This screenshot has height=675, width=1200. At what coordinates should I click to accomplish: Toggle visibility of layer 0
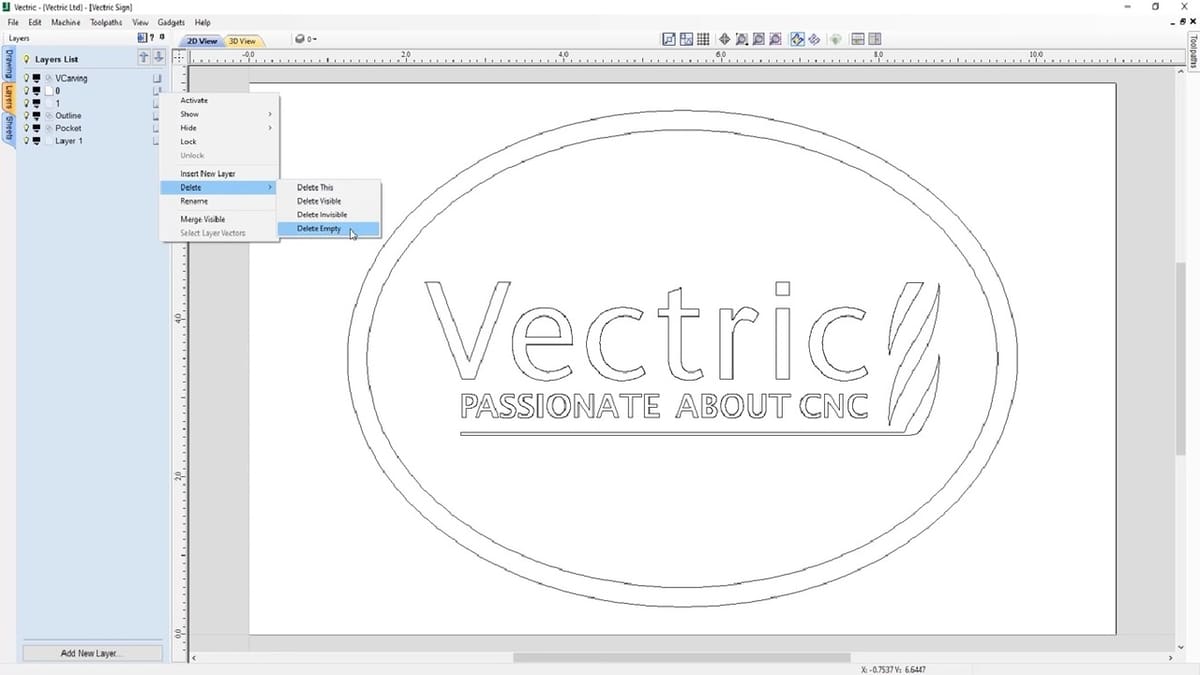point(26,91)
